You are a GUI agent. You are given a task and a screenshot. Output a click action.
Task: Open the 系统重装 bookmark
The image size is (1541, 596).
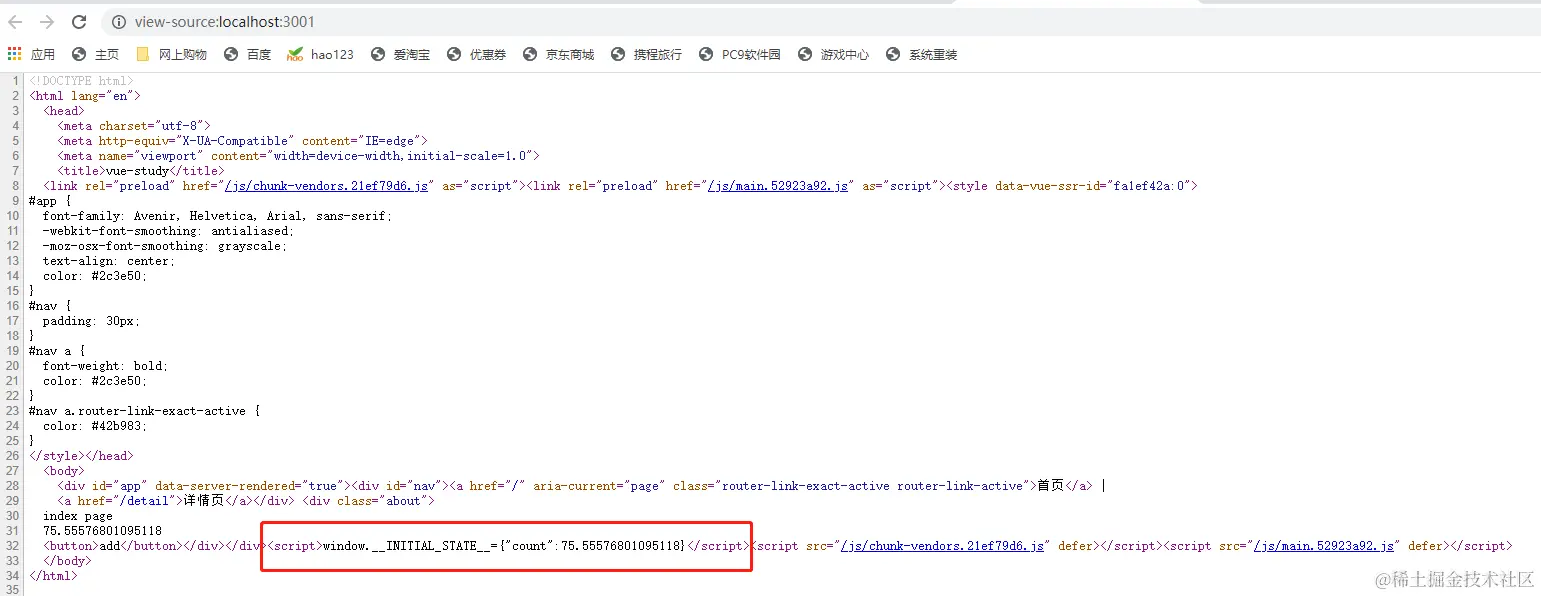(921, 54)
